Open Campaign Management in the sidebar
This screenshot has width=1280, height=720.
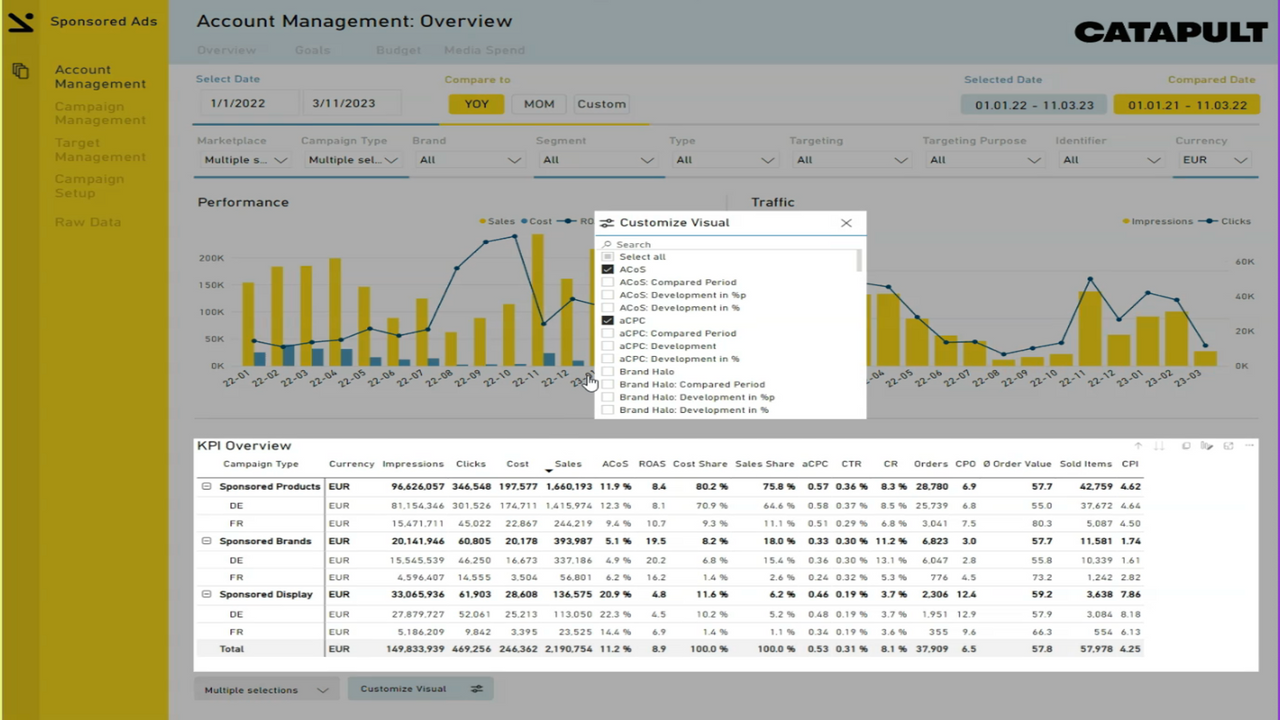click(x=100, y=114)
